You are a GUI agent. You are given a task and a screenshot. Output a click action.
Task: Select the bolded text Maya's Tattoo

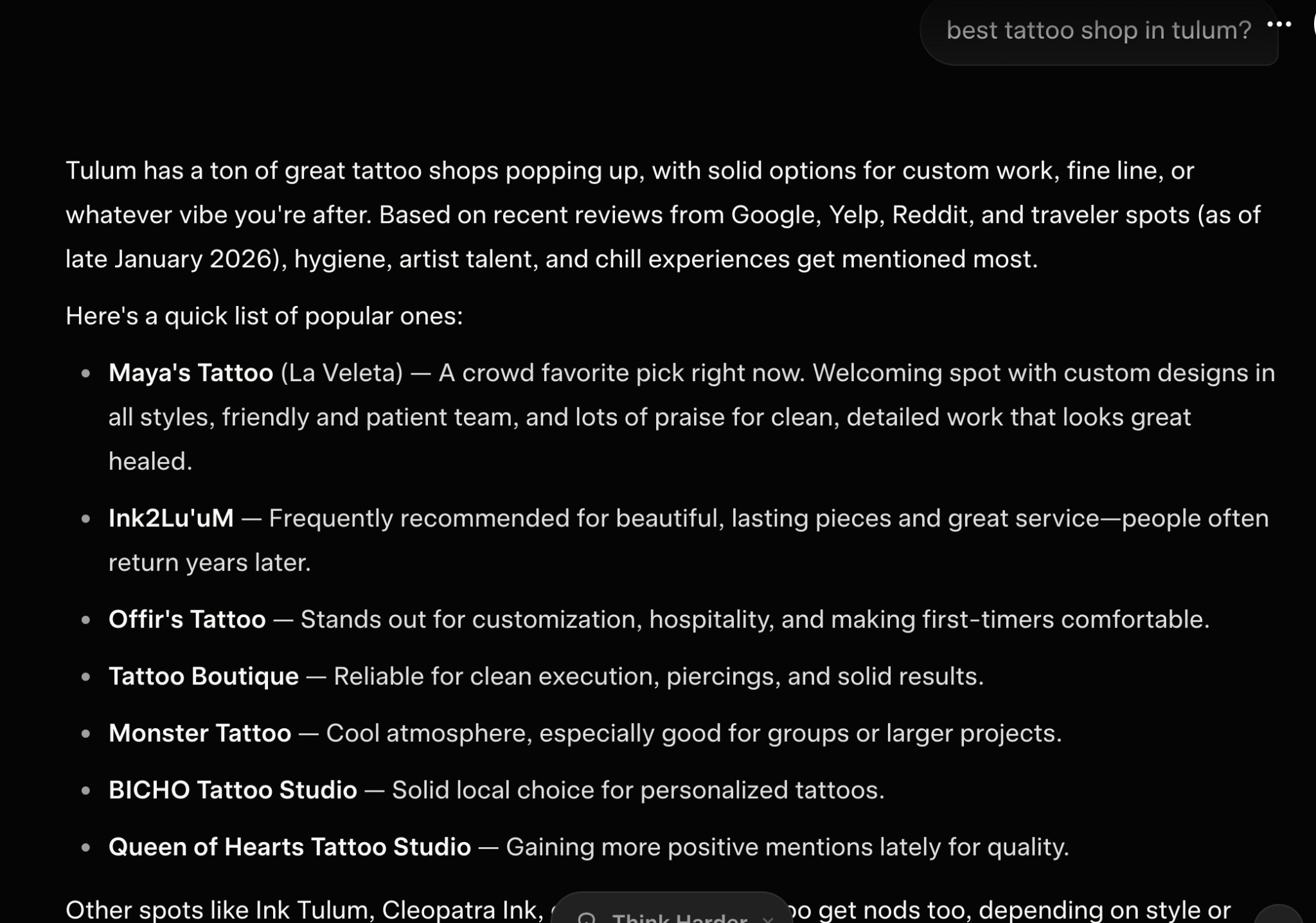(x=190, y=373)
